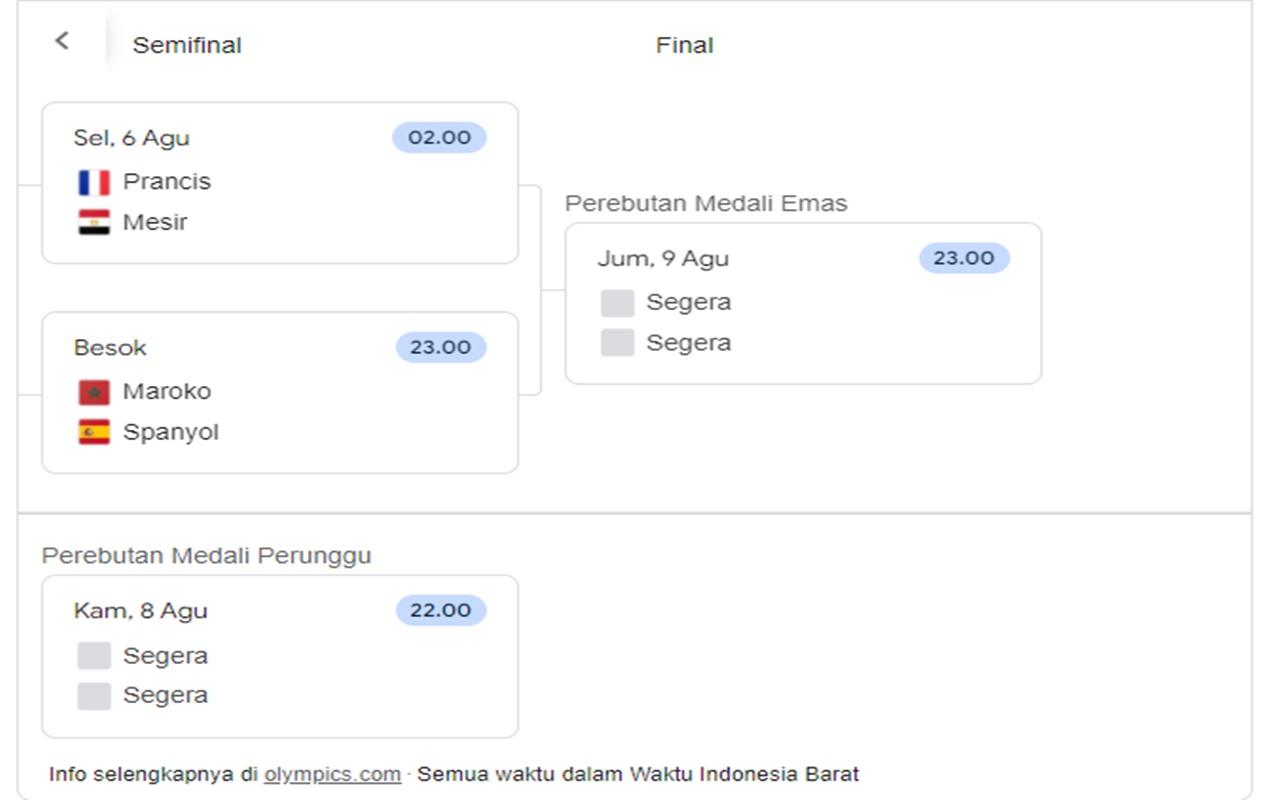1280x800 pixels.
Task: Click second placeholder icon in bronze match
Action: pos(94,696)
